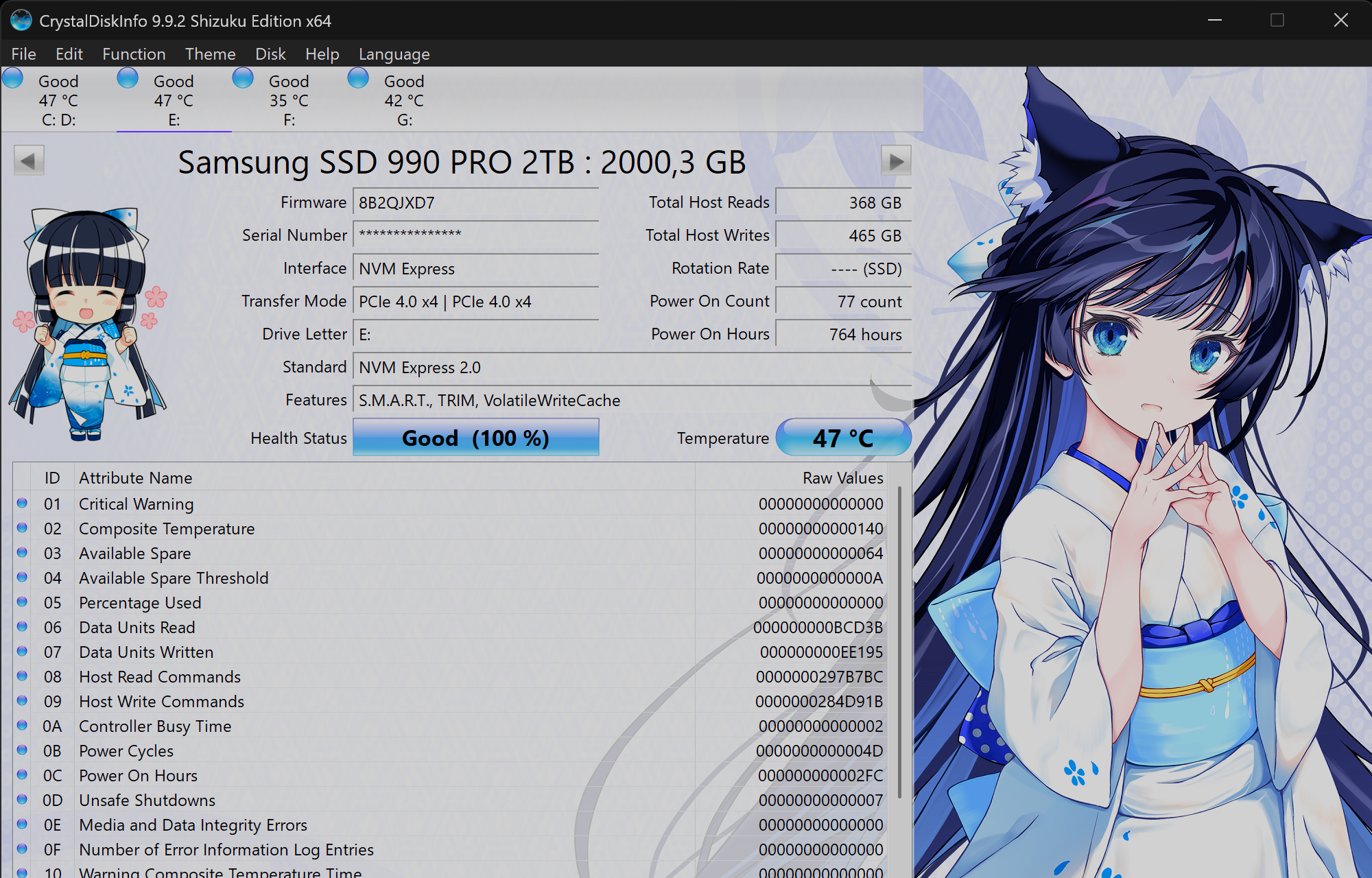Select the Percentage Used attribute text

[140, 603]
